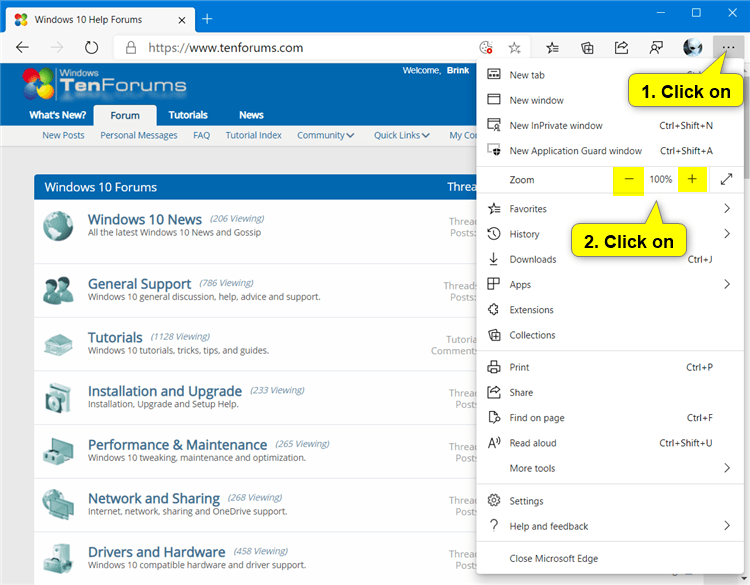
Task: Increase zoom with the plus button
Action: point(692,179)
